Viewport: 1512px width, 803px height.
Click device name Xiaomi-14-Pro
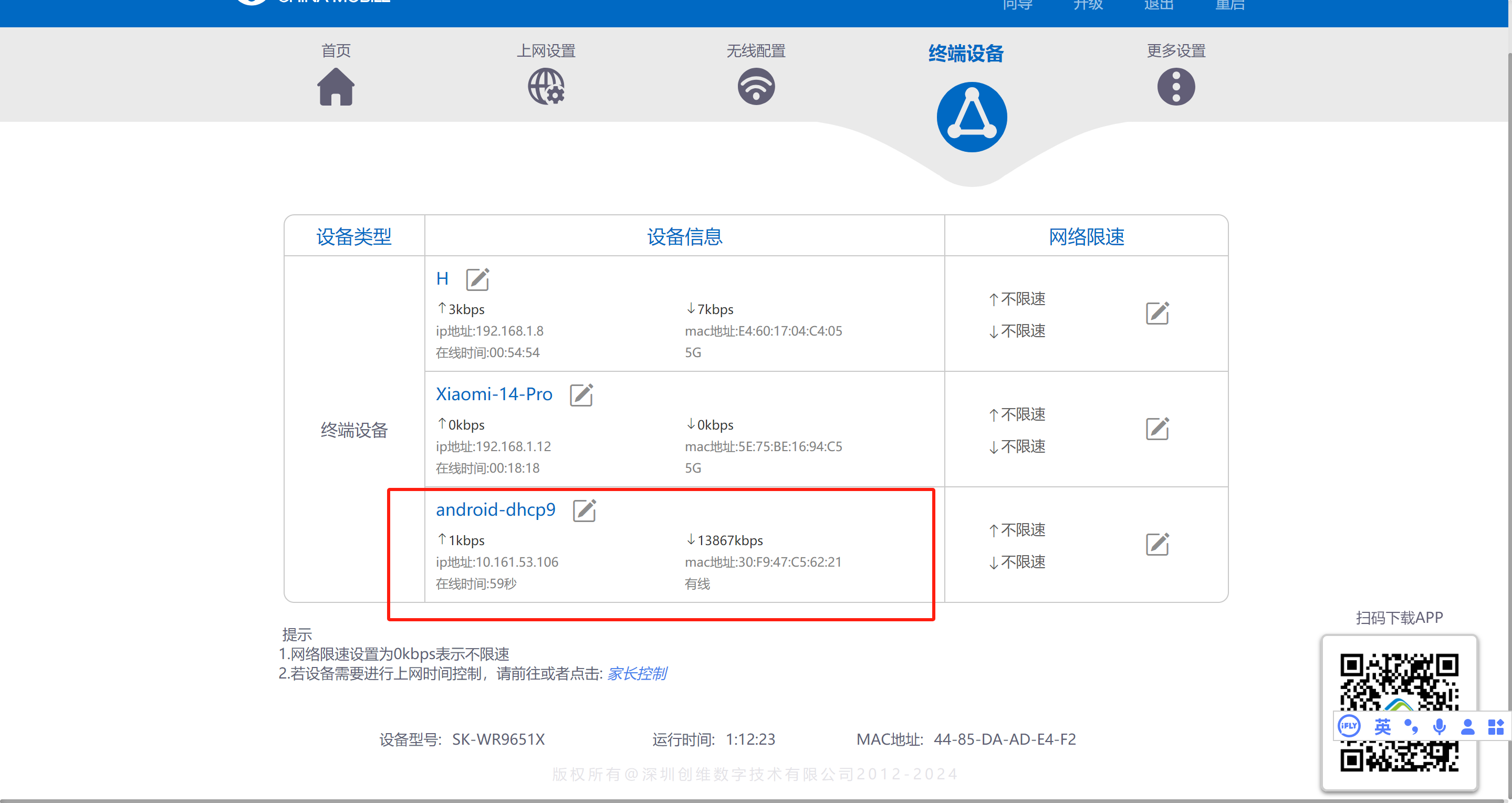(494, 394)
